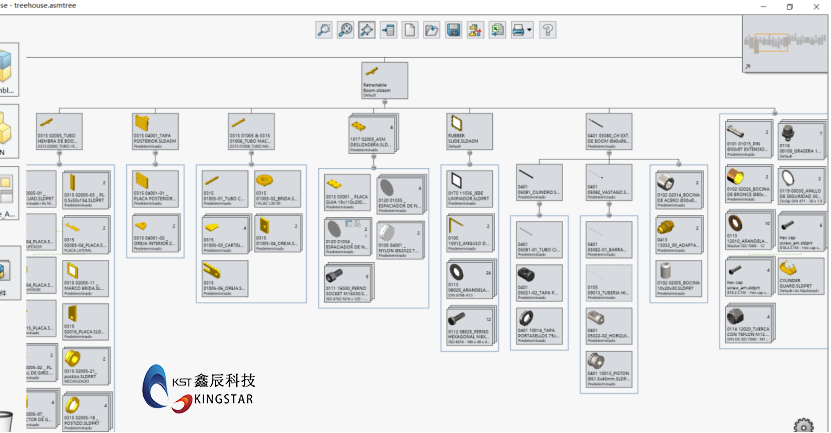Open Help with the question mark icon

(x=547, y=30)
